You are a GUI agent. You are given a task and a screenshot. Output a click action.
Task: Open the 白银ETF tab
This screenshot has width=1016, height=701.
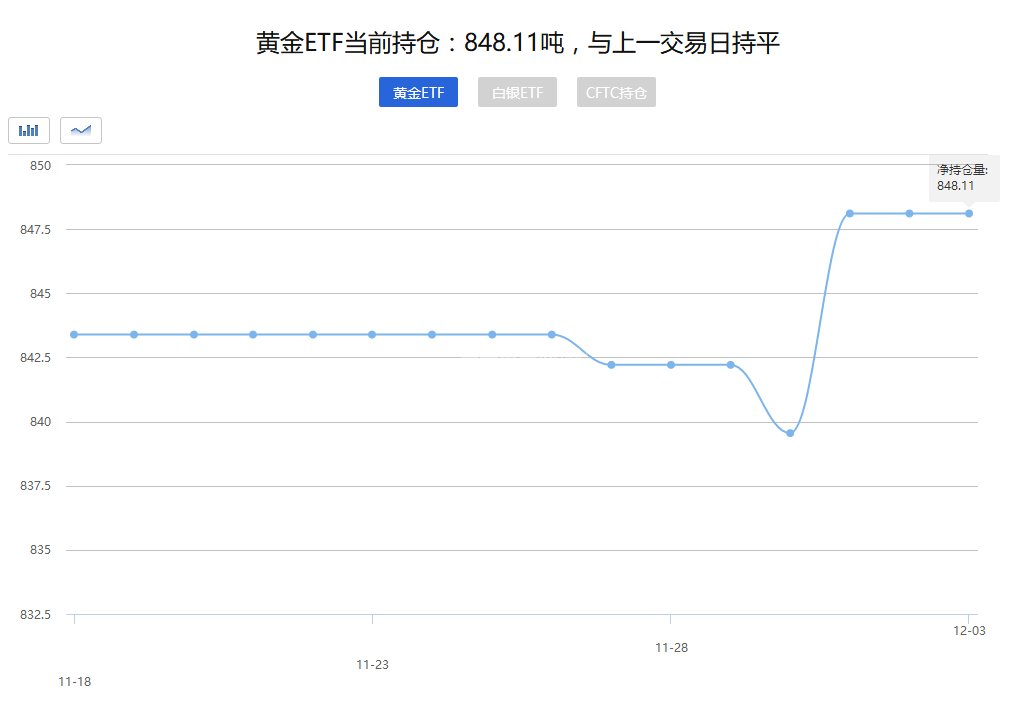pyautogui.click(x=517, y=92)
